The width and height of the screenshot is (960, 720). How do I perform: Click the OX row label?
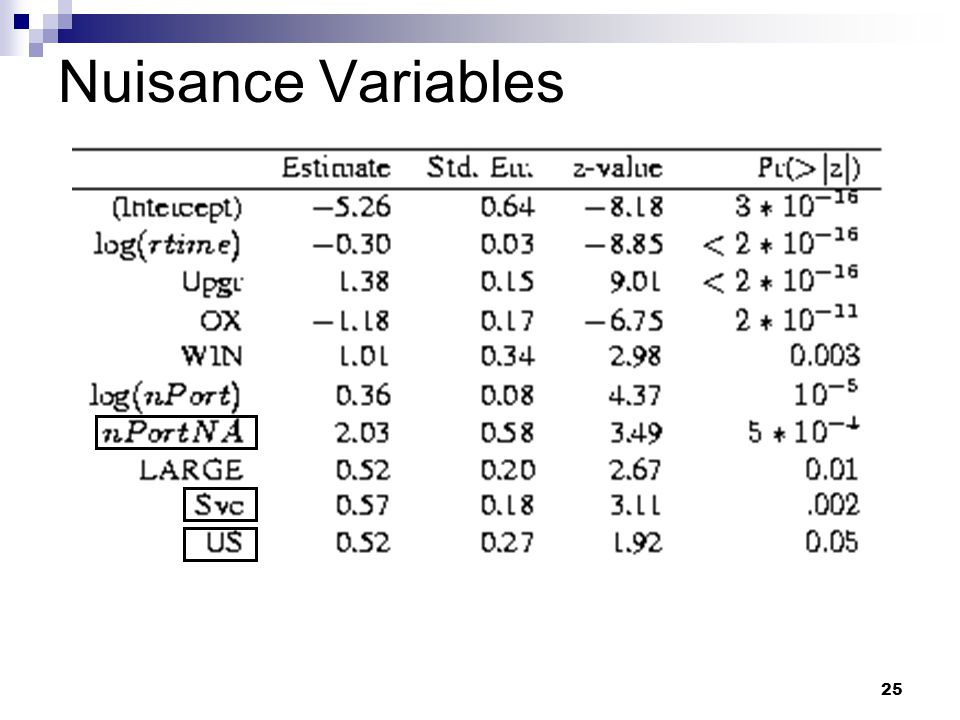coord(220,320)
